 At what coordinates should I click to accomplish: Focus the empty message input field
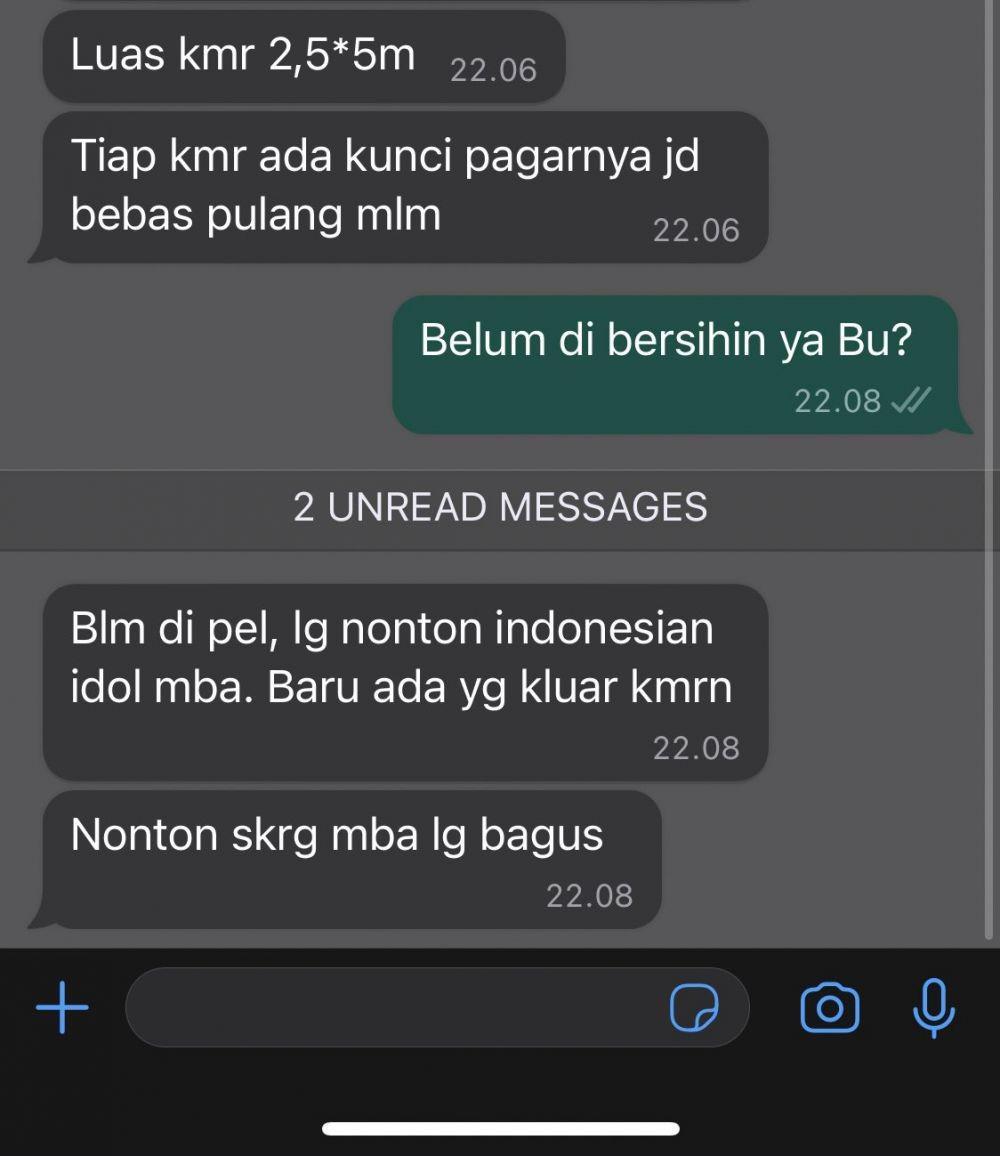click(x=437, y=1007)
